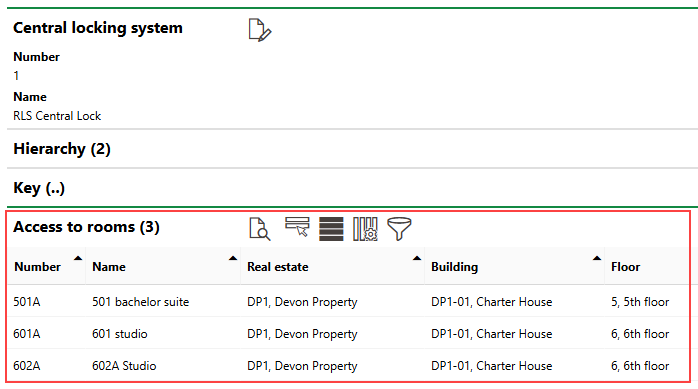The width and height of the screenshot is (698, 389).
Task: Click the '601 studio' name cell
Action: click(120, 334)
